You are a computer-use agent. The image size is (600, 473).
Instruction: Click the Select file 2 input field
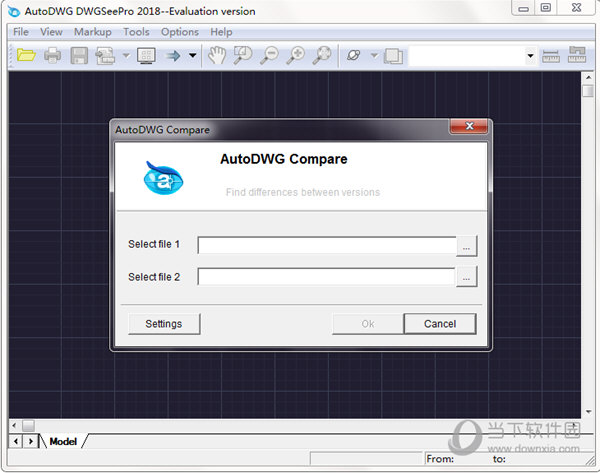[326, 277]
